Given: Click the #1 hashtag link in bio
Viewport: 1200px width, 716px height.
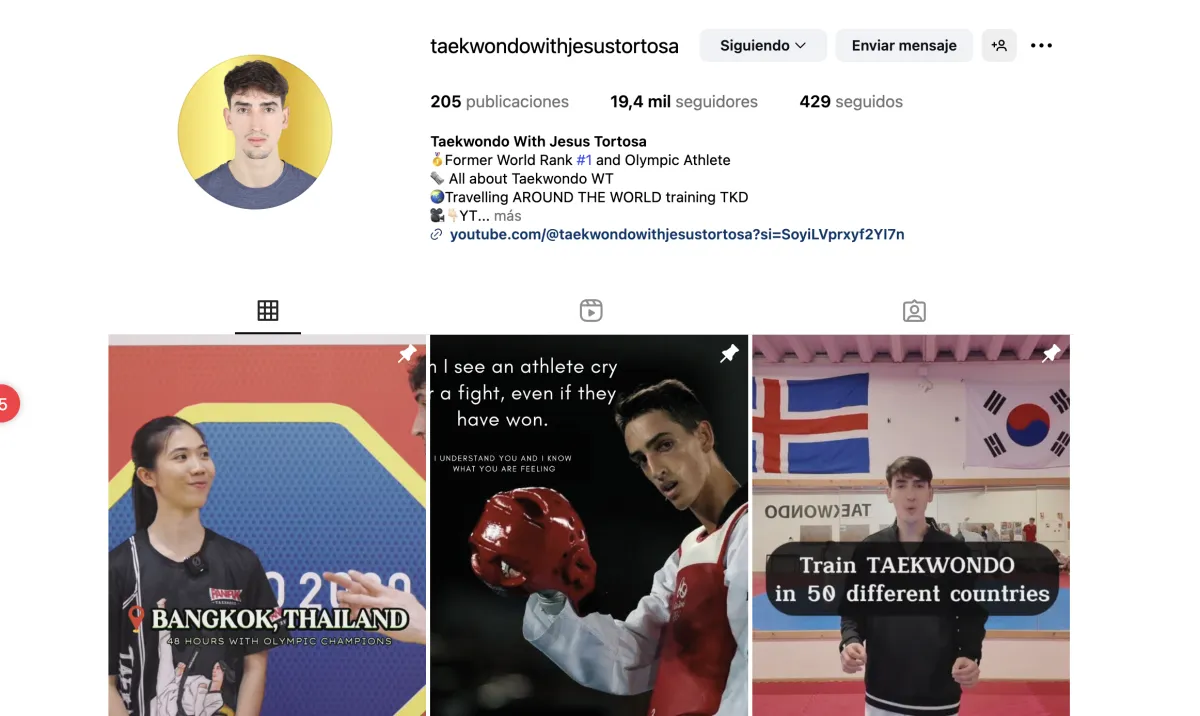Looking at the screenshot, I should [x=584, y=160].
